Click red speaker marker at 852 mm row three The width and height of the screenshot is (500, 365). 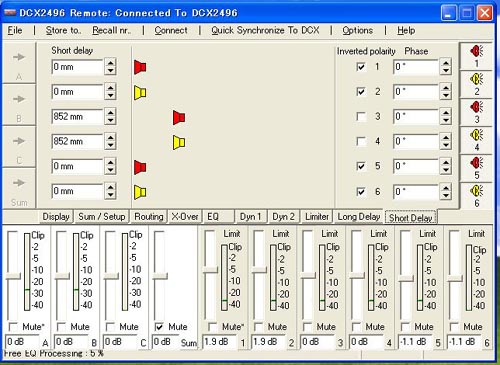coord(179,118)
